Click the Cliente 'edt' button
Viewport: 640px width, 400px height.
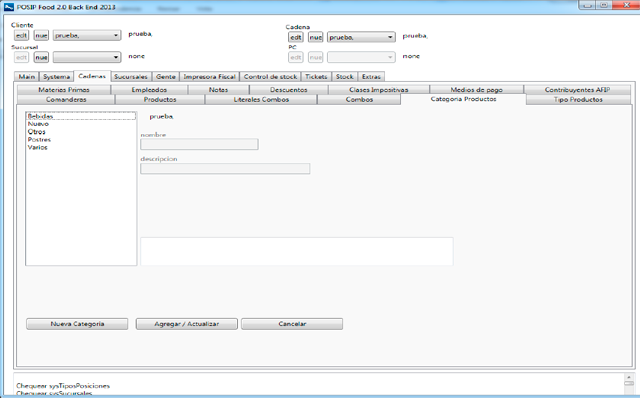click(21, 35)
